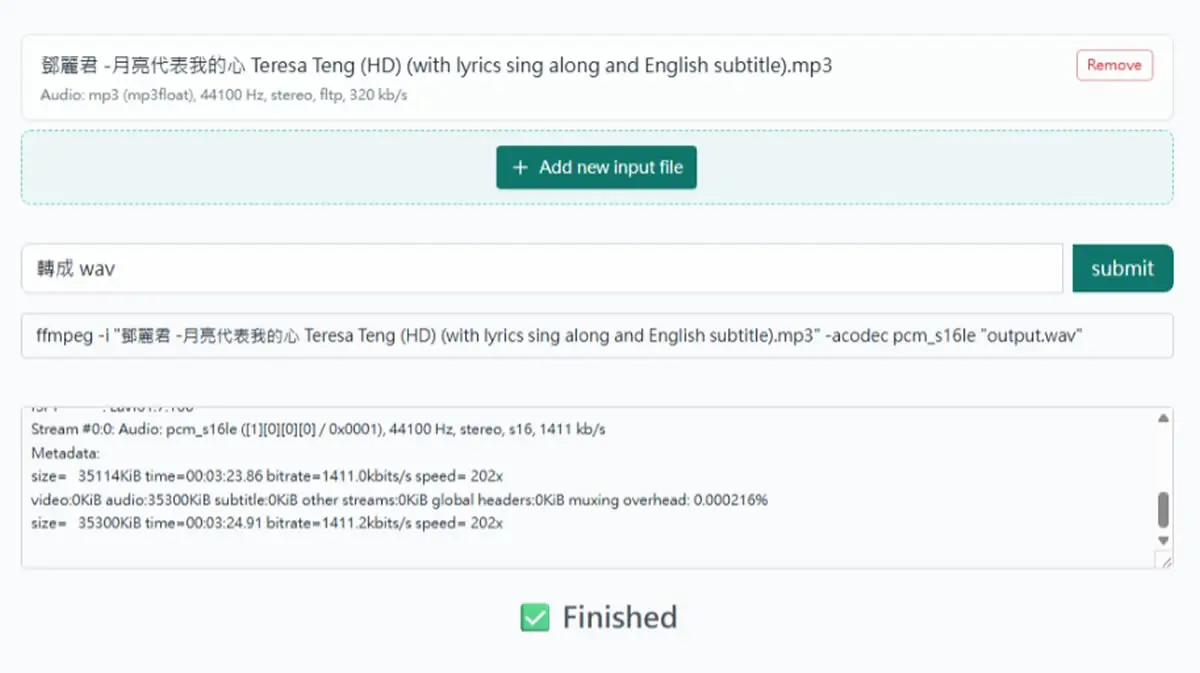The height and width of the screenshot is (673, 1200).
Task: Click the final size= 35300KiB log line
Action: (x=267, y=523)
